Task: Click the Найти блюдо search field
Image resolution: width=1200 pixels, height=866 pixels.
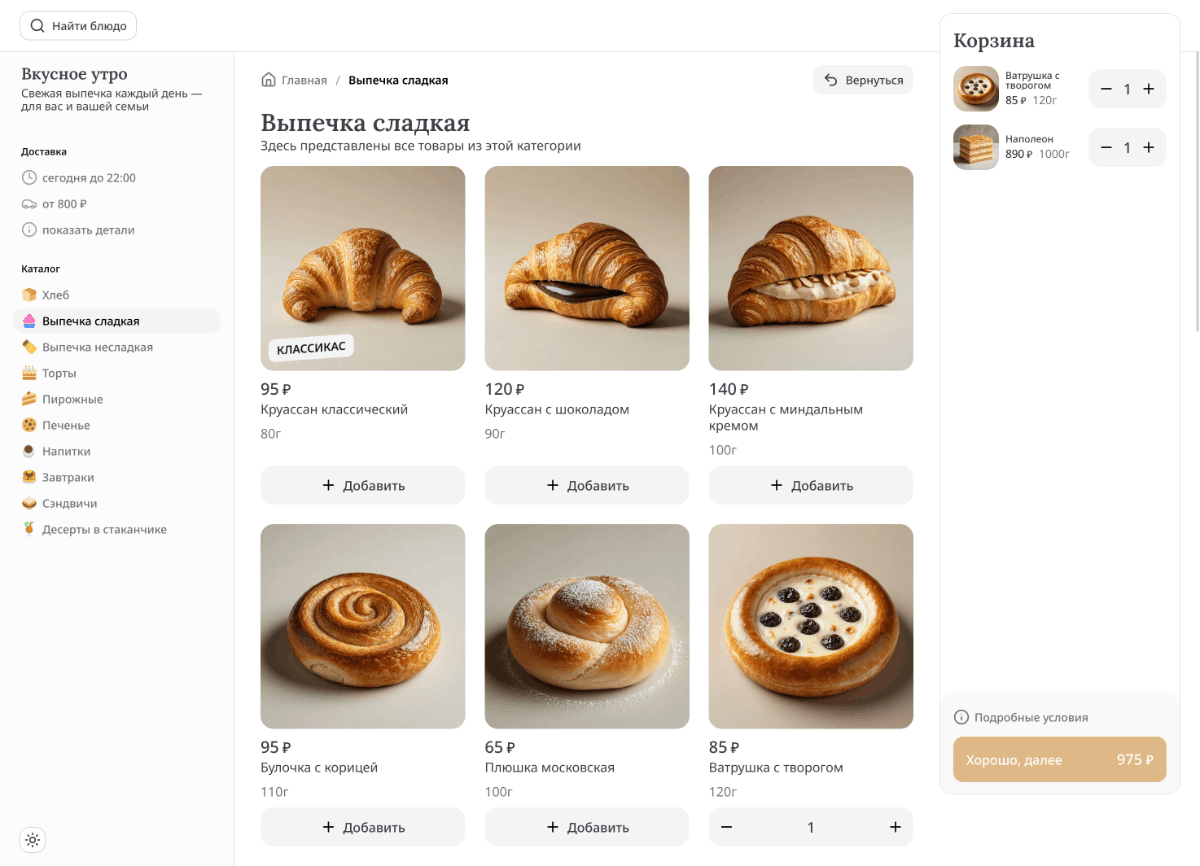Action: [79, 26]
